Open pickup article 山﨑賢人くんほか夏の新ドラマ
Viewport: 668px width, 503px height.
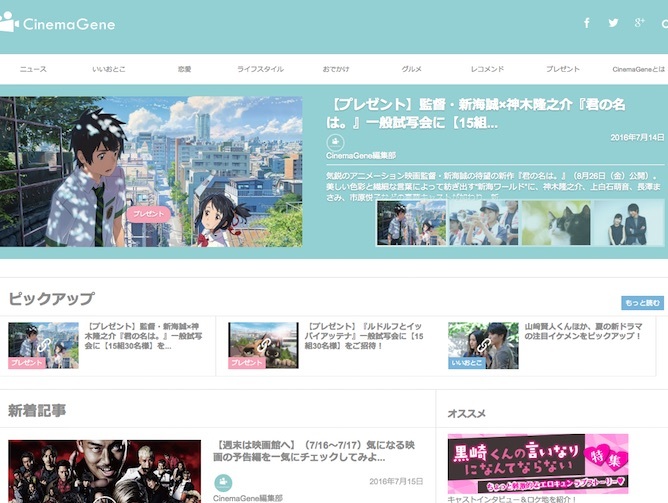pyautogui.click(x=583, y=331)
